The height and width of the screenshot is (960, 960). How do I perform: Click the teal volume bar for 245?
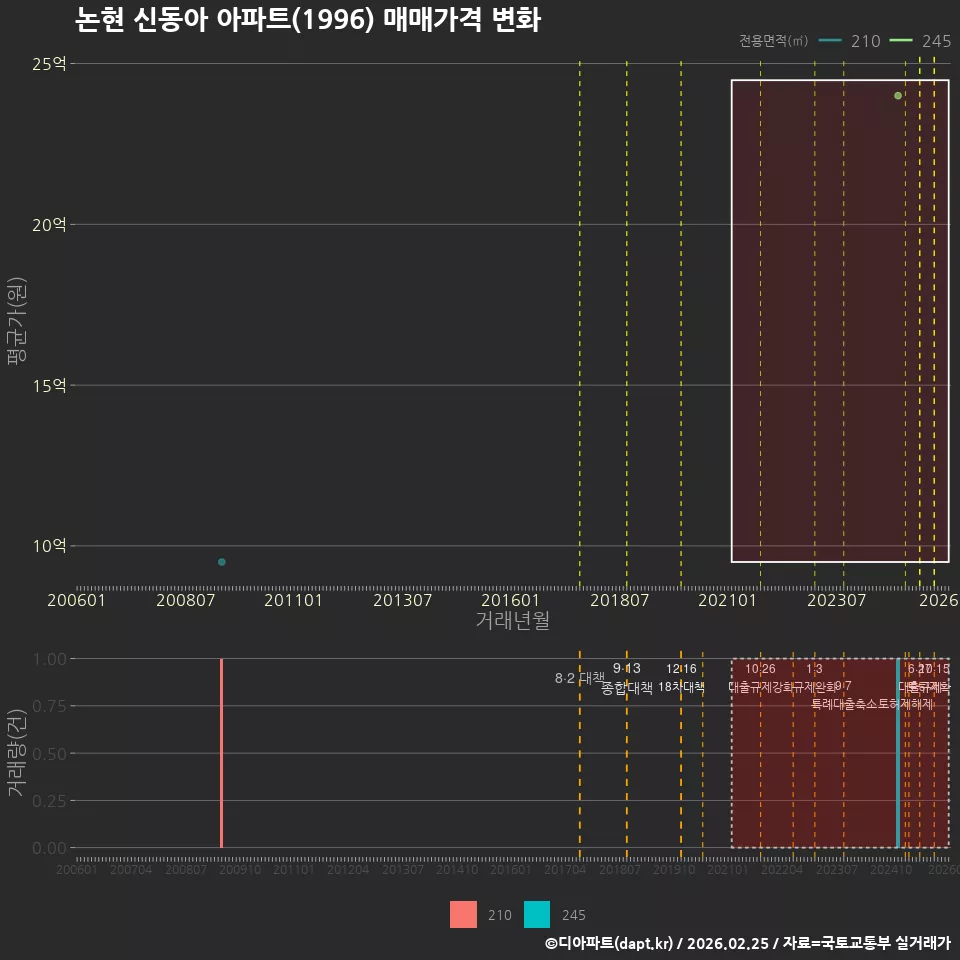898,753
